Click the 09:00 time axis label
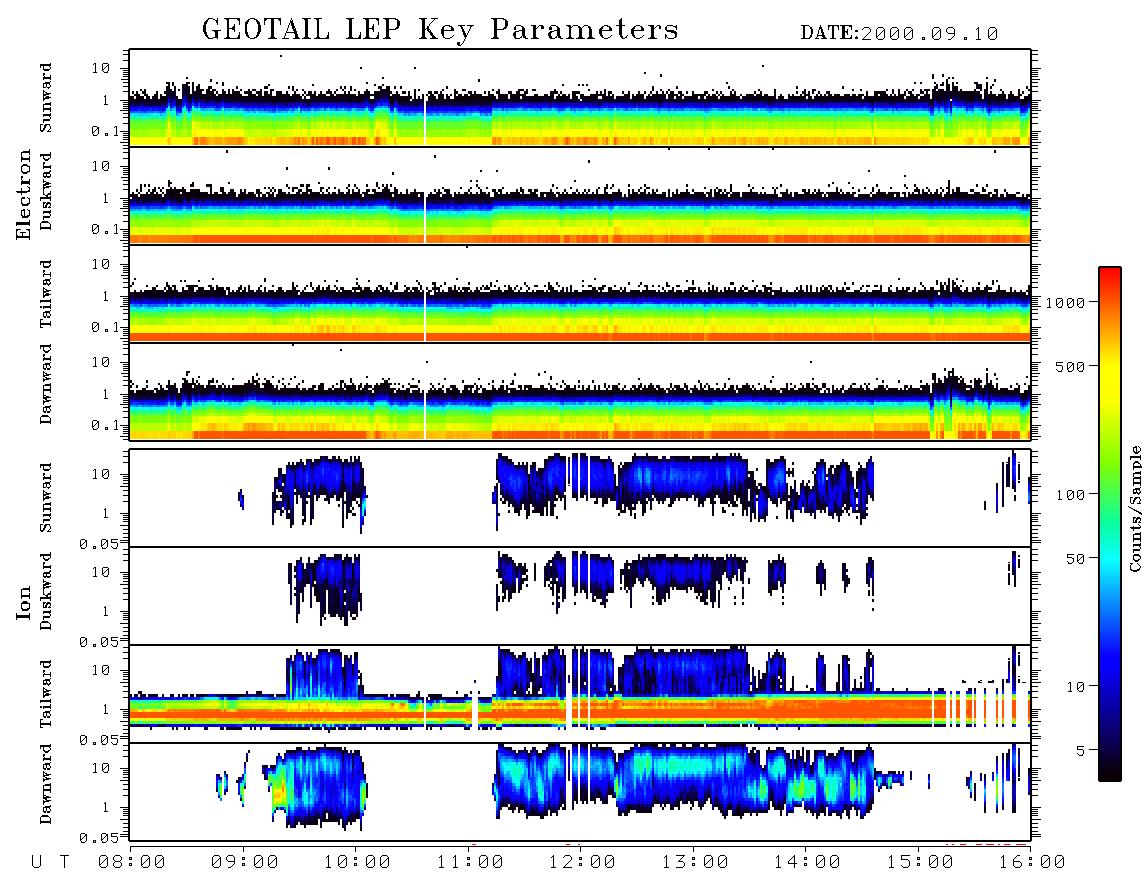Screen dimensions: 1142x880 point(245,863)
